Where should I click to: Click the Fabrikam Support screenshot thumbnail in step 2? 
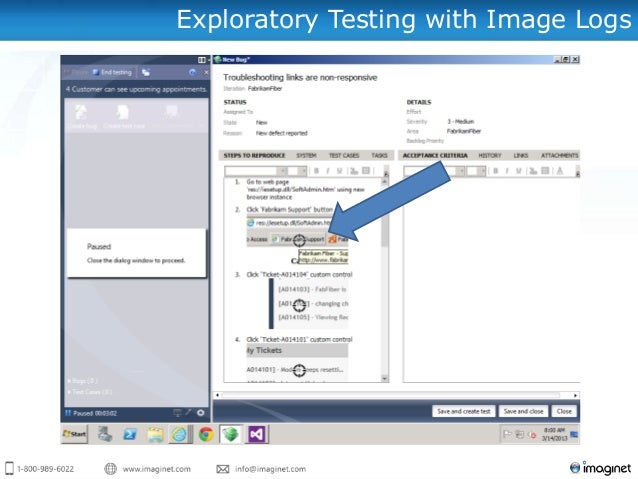(297, 241)
